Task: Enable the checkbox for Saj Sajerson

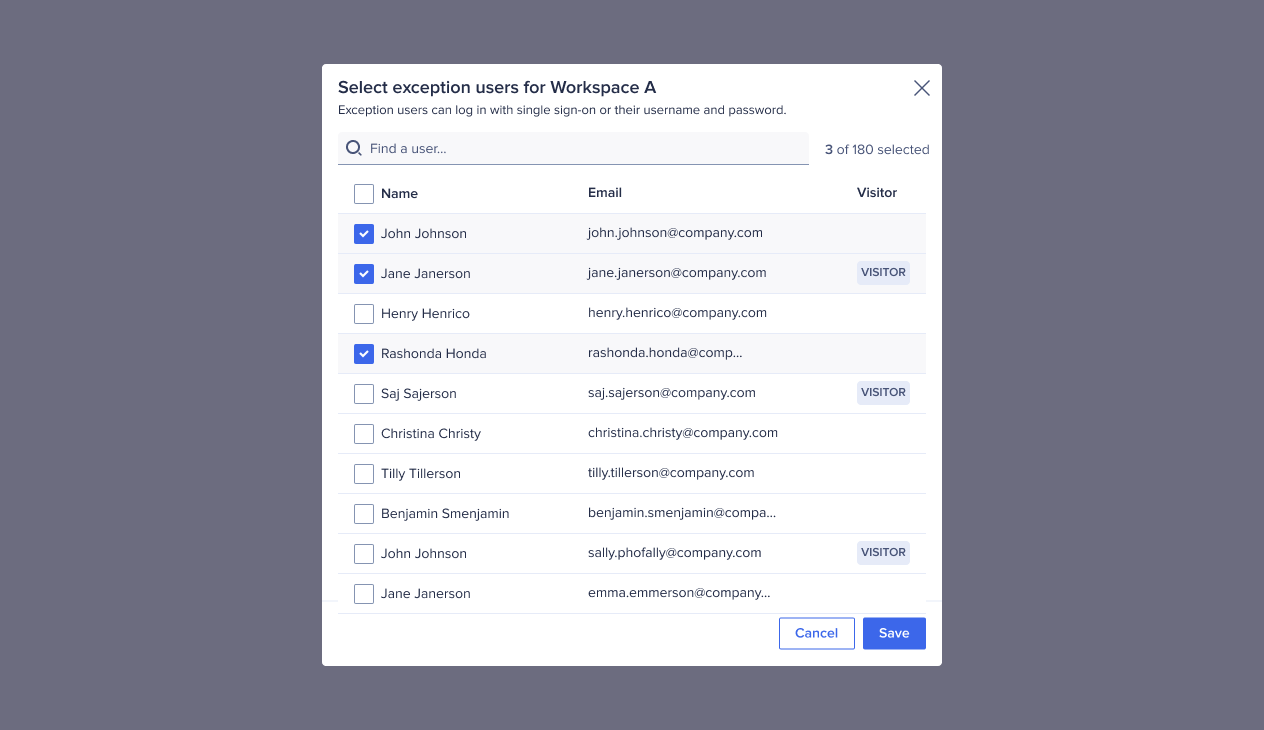Action: [363, 393]
